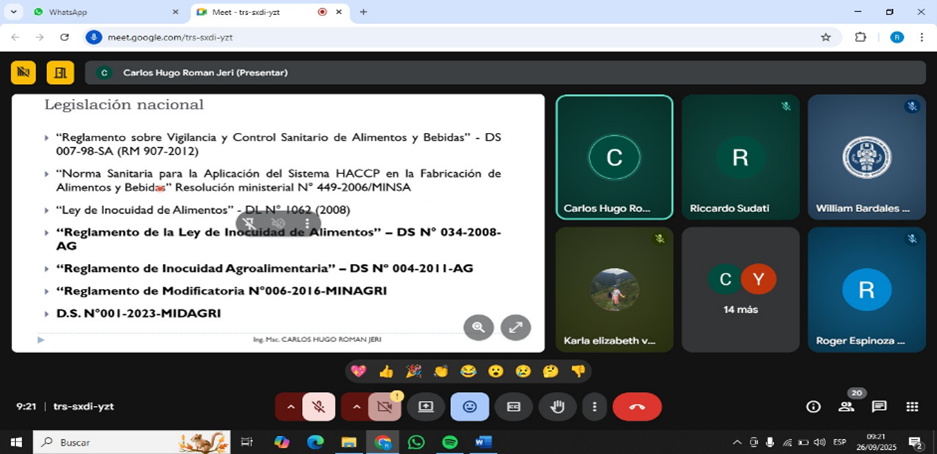Expand the presentation to full screen
The height and width of the screenshot is (454, 937).
coord(516,327)
